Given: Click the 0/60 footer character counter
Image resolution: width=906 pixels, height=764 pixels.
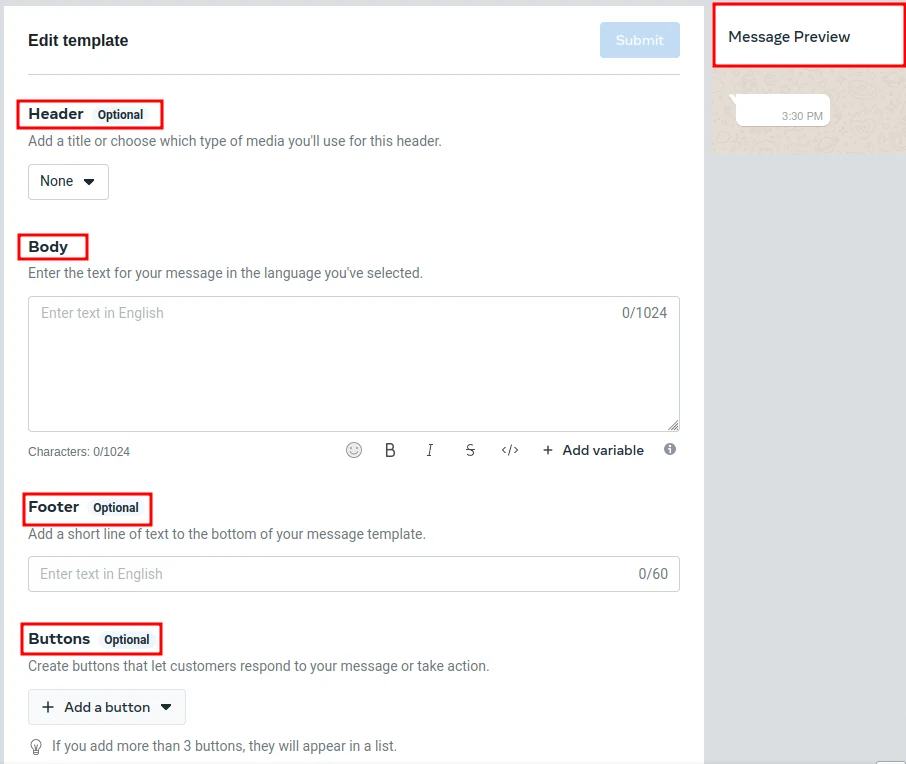Looking at the screenshot, I should [x=653, y=574].
